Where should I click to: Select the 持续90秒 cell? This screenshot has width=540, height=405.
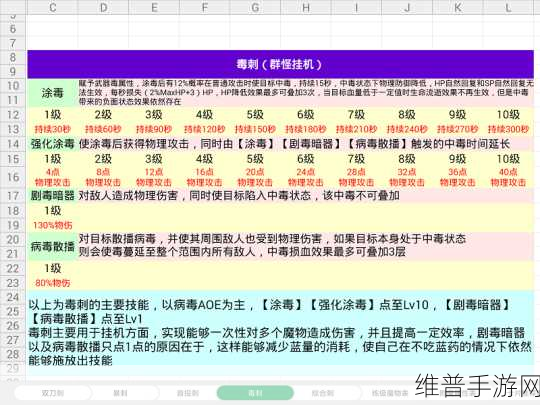click(154, 129)
